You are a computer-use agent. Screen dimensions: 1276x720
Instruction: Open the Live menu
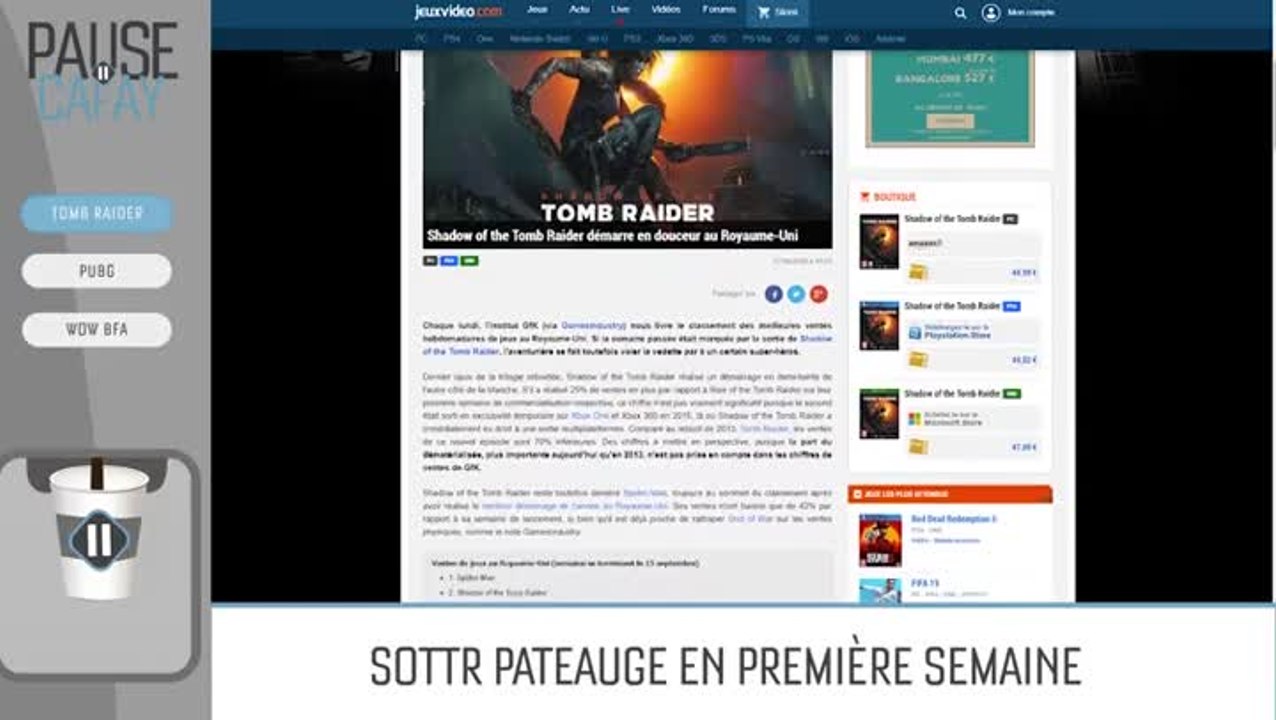point(620,10)
